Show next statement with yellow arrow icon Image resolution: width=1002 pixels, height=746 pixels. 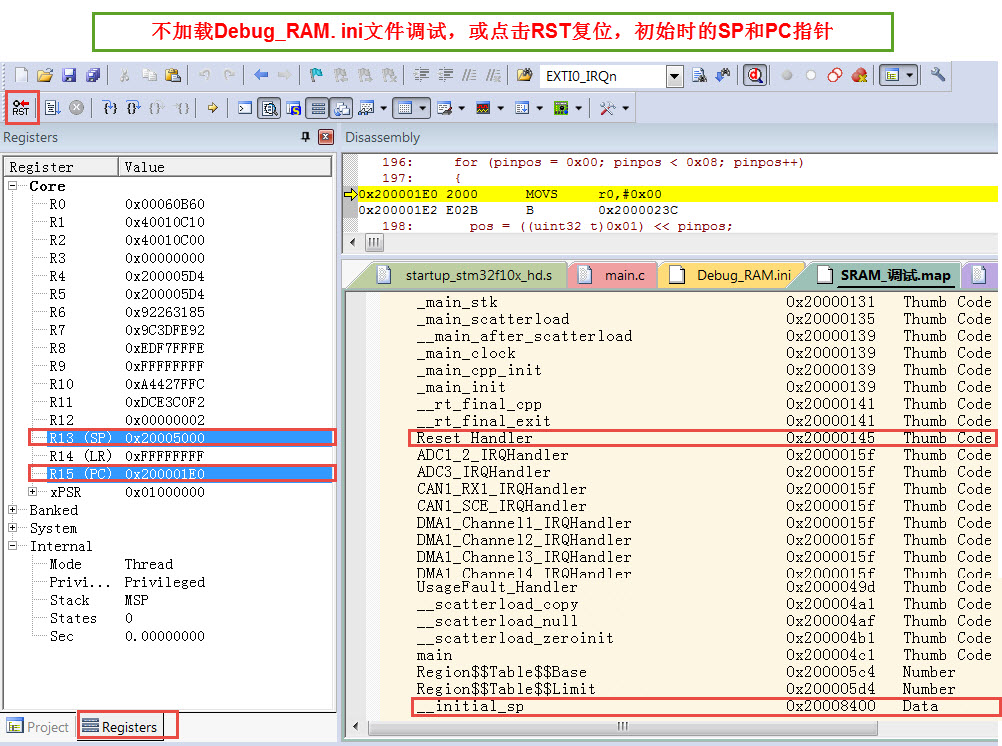(212, 108)
